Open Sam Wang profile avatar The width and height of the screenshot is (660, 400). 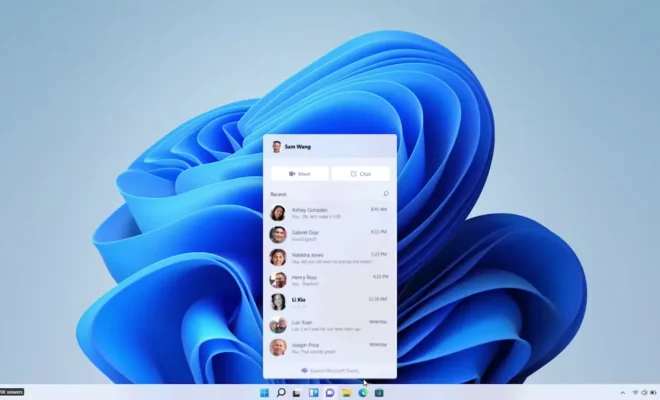277,147
